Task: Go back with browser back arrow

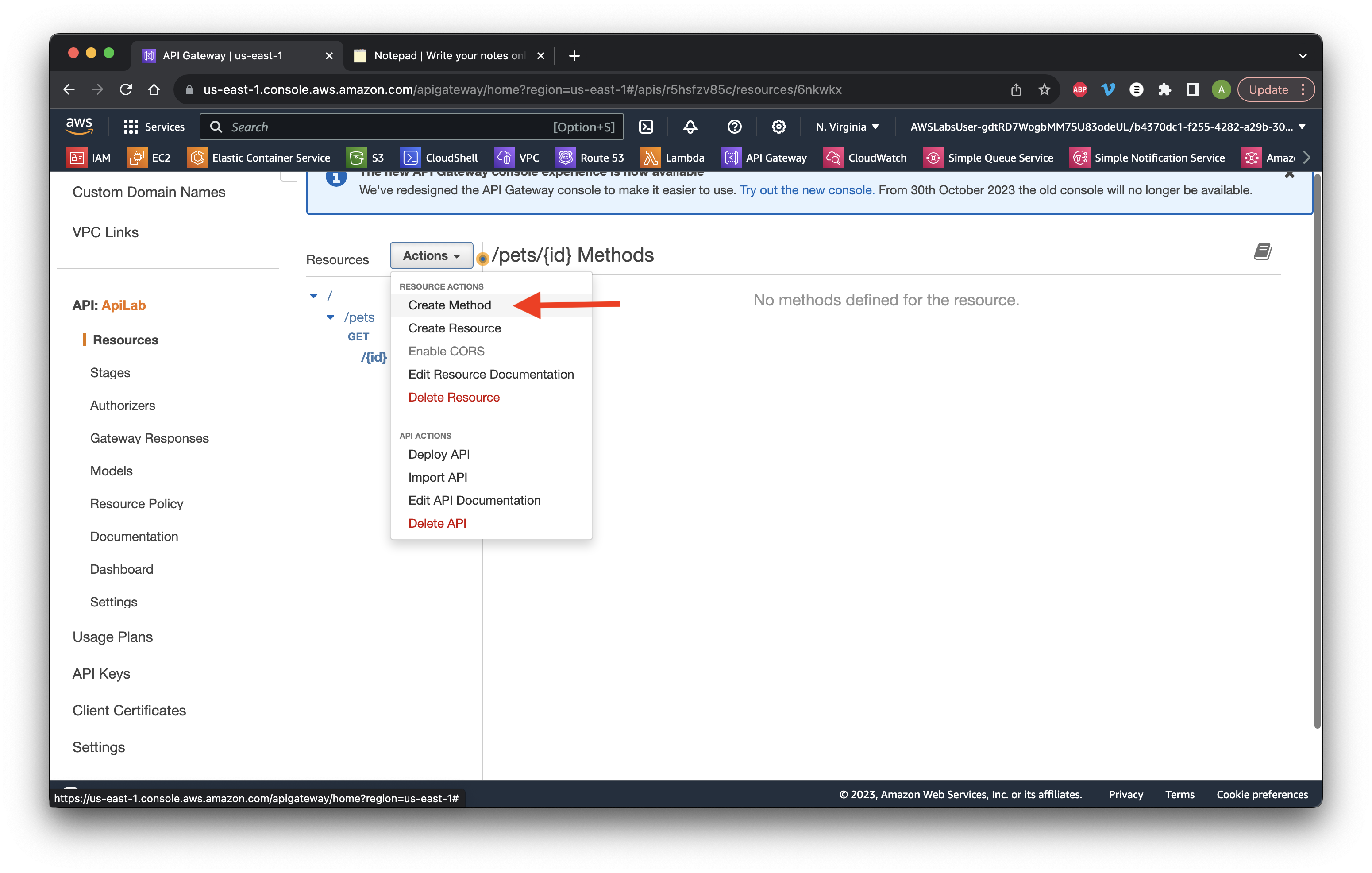Action: pyautogui.click(x=69, y=89)
